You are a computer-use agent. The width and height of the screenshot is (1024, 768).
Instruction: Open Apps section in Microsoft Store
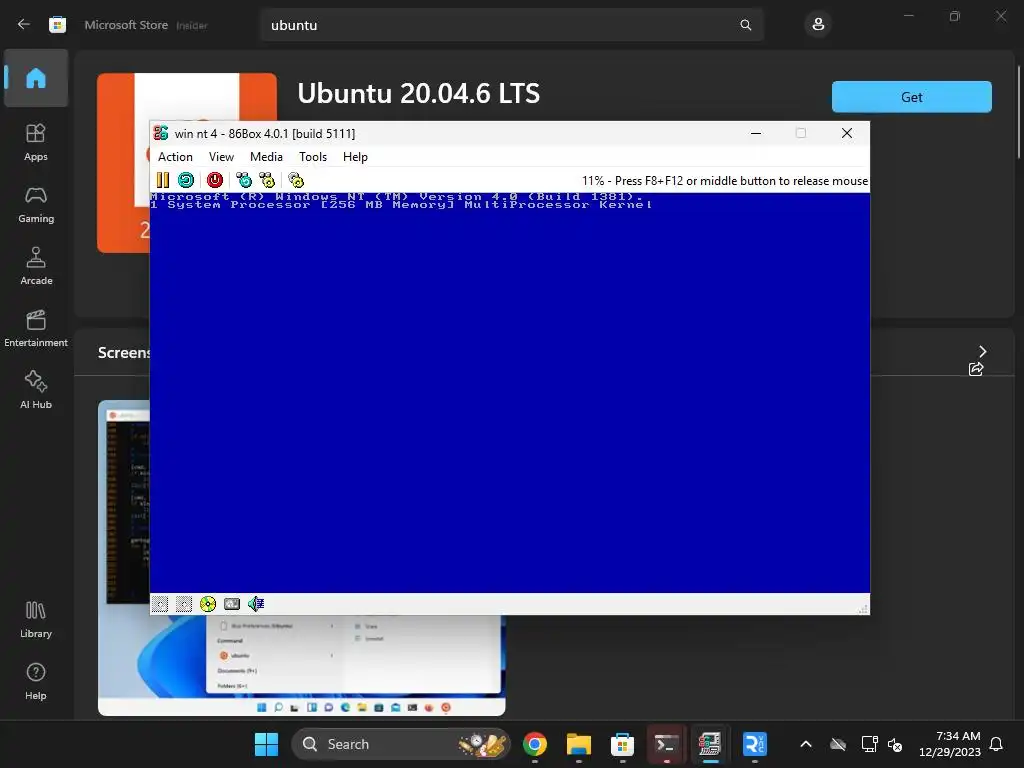(x=36, y=142)
